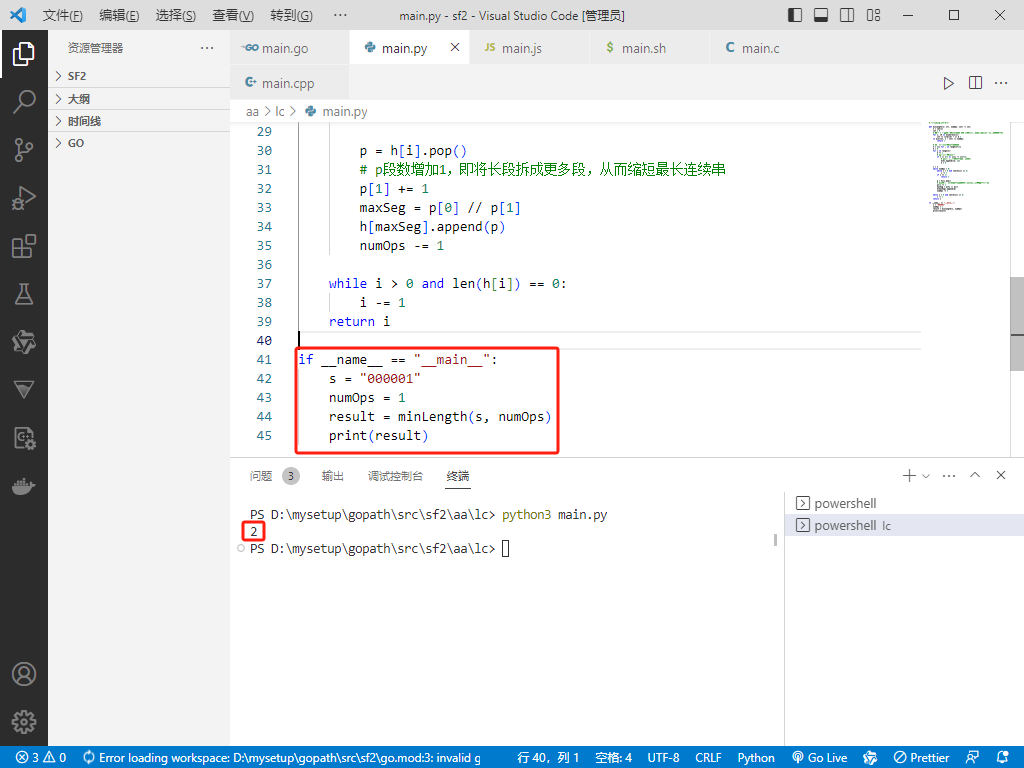Viewport: 1024px width, 768px height.
Task: Open Explorer panel More Actions ellipsis
Action: pyautogui.click(x=207, y=48)
